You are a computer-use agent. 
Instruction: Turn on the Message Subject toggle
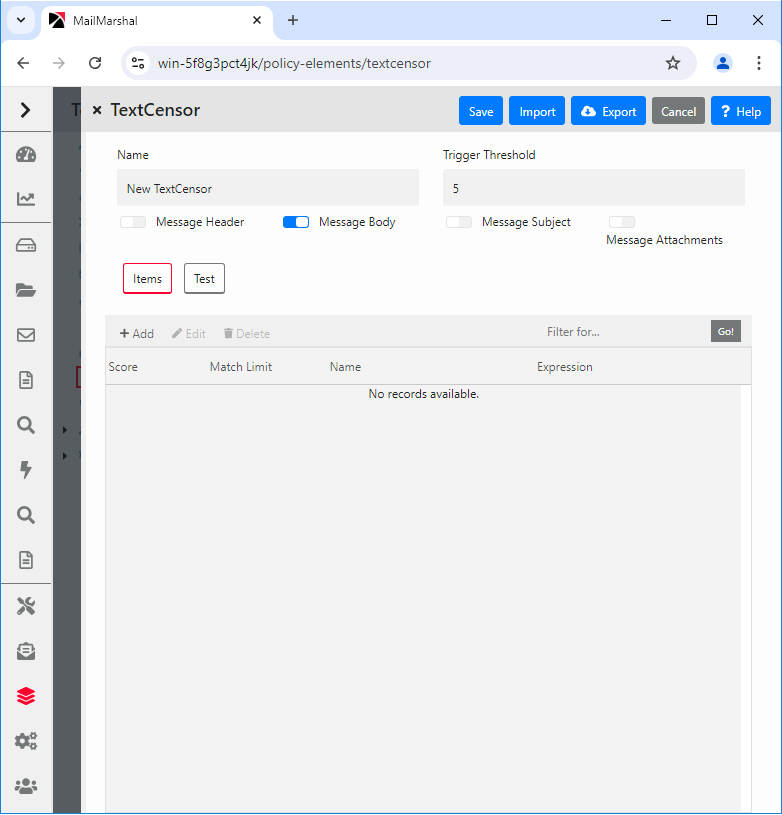click(x=459, y=222)
